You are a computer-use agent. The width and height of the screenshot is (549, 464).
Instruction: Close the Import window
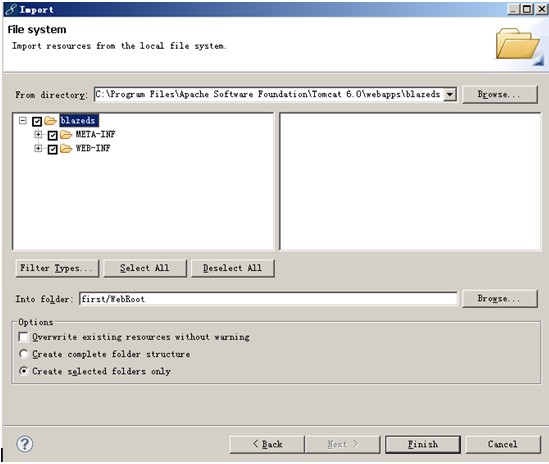click(x=541, y=9)
